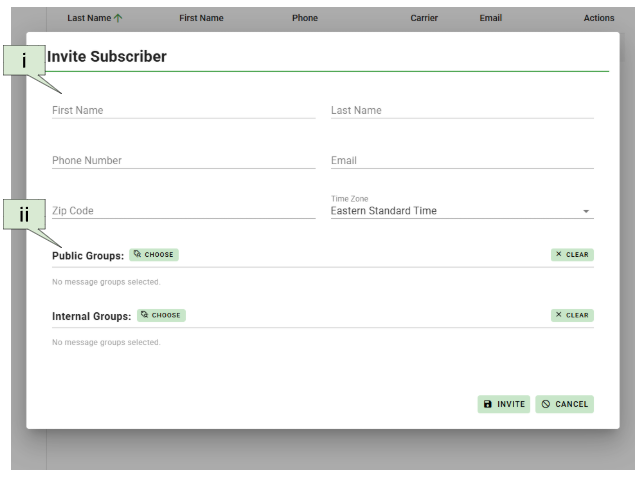Click the callout marker labeled ii
643x477 pixels.
[24, 215]
